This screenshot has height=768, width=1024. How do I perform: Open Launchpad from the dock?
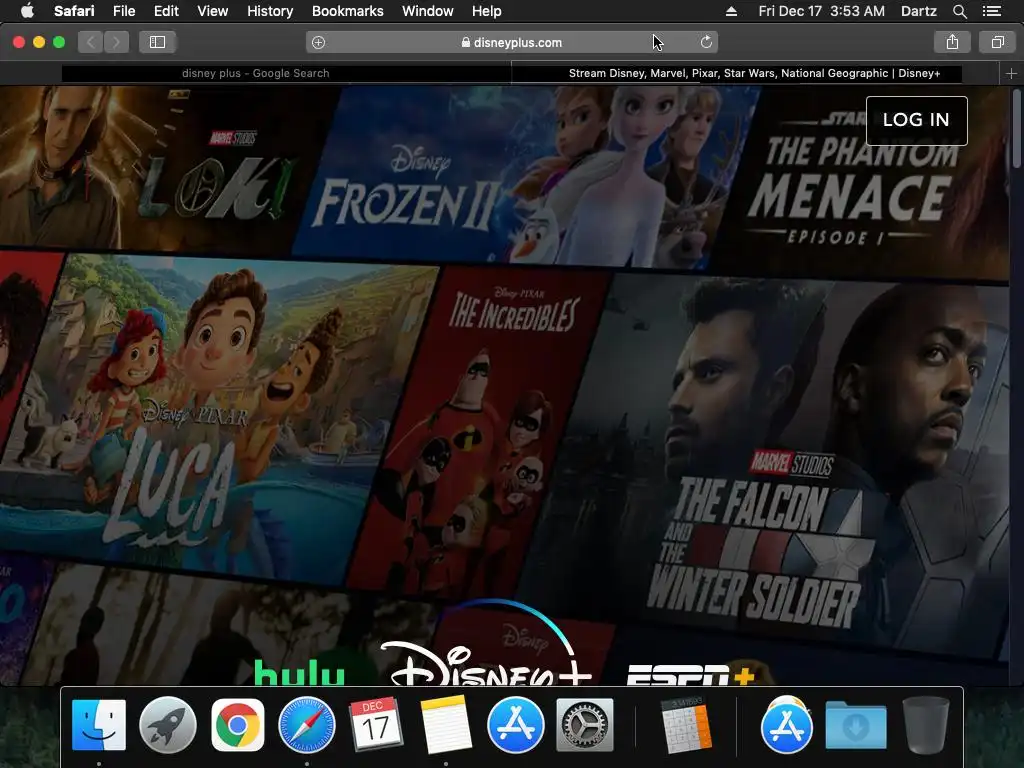click(168, 725)
